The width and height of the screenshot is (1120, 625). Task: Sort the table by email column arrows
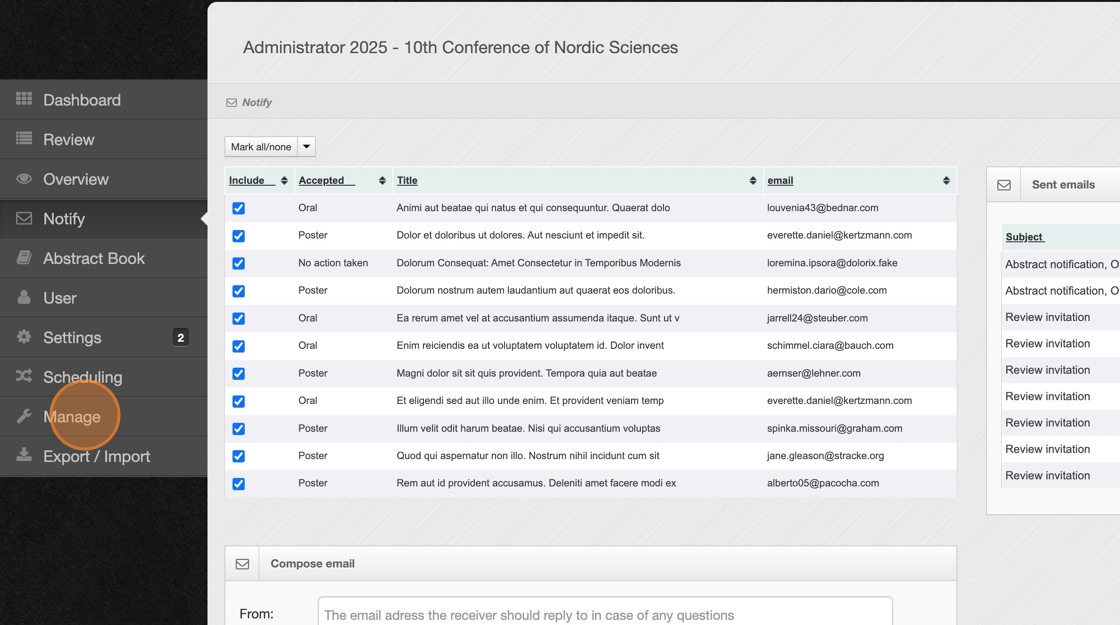945,181
